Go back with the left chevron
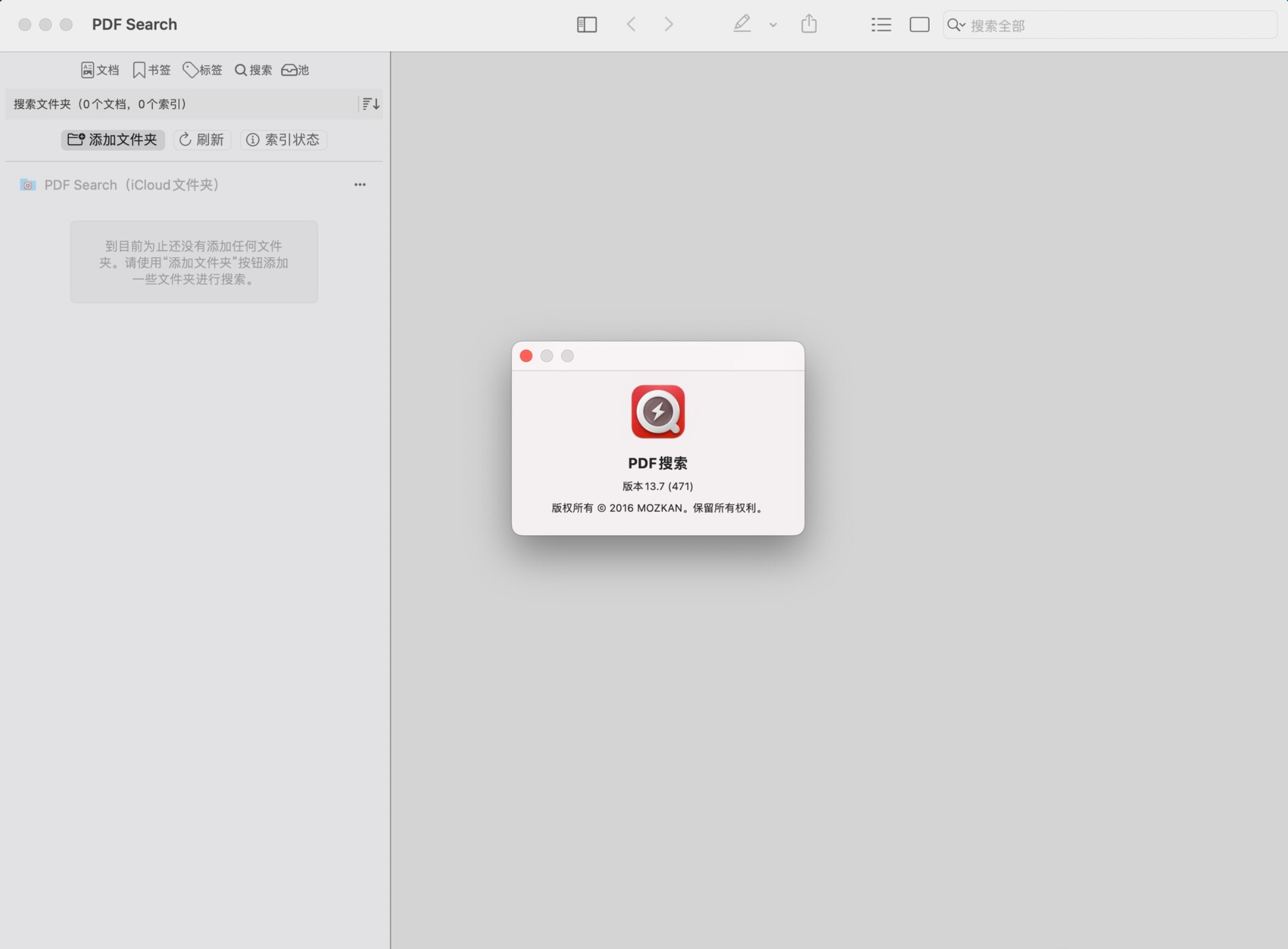The image size is (1288, 949). (631, 24)
